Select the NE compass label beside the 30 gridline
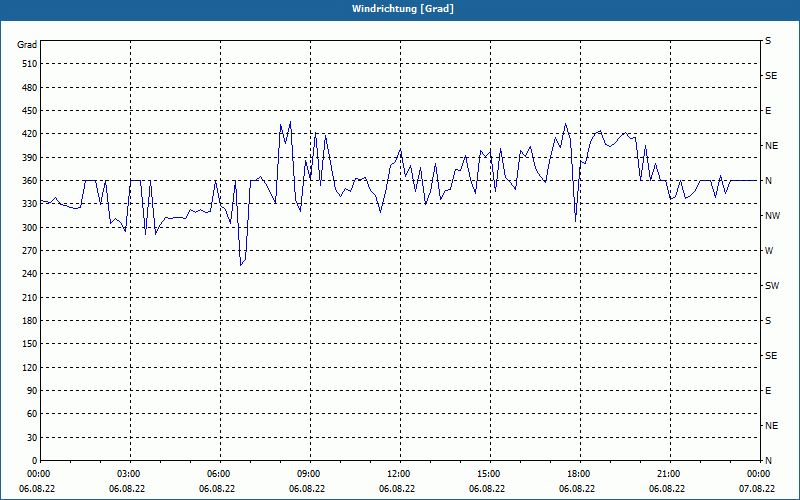 pos(771,426)
